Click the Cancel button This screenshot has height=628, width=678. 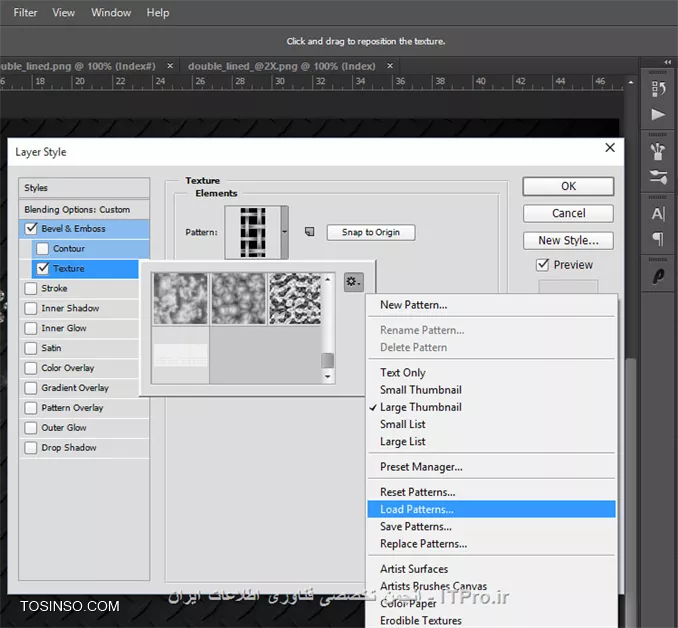pos(568,213)
